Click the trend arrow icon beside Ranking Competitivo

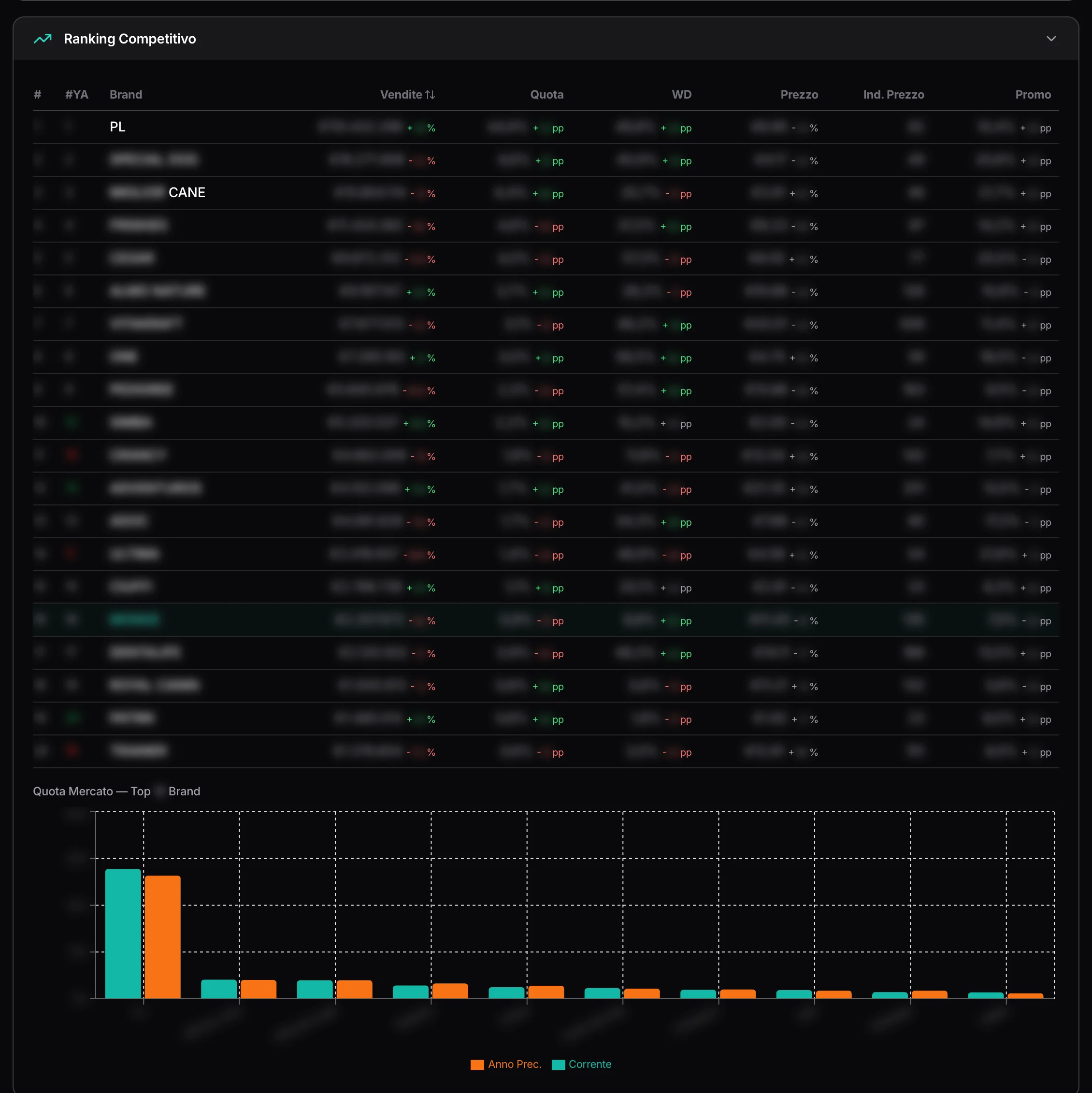(x=43, y=39)
